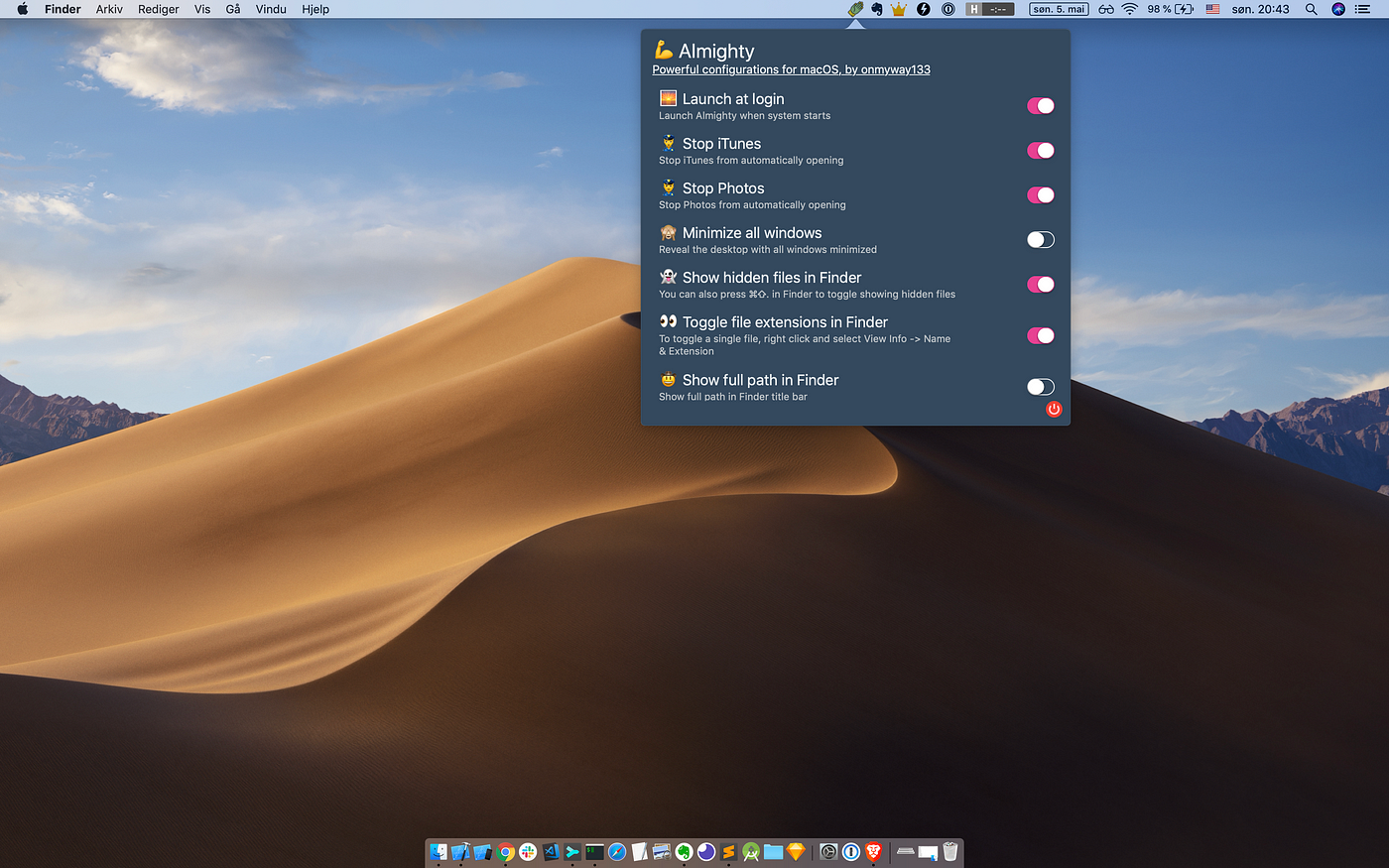Click the 'Almighty' title text

[x=716, y=51]
